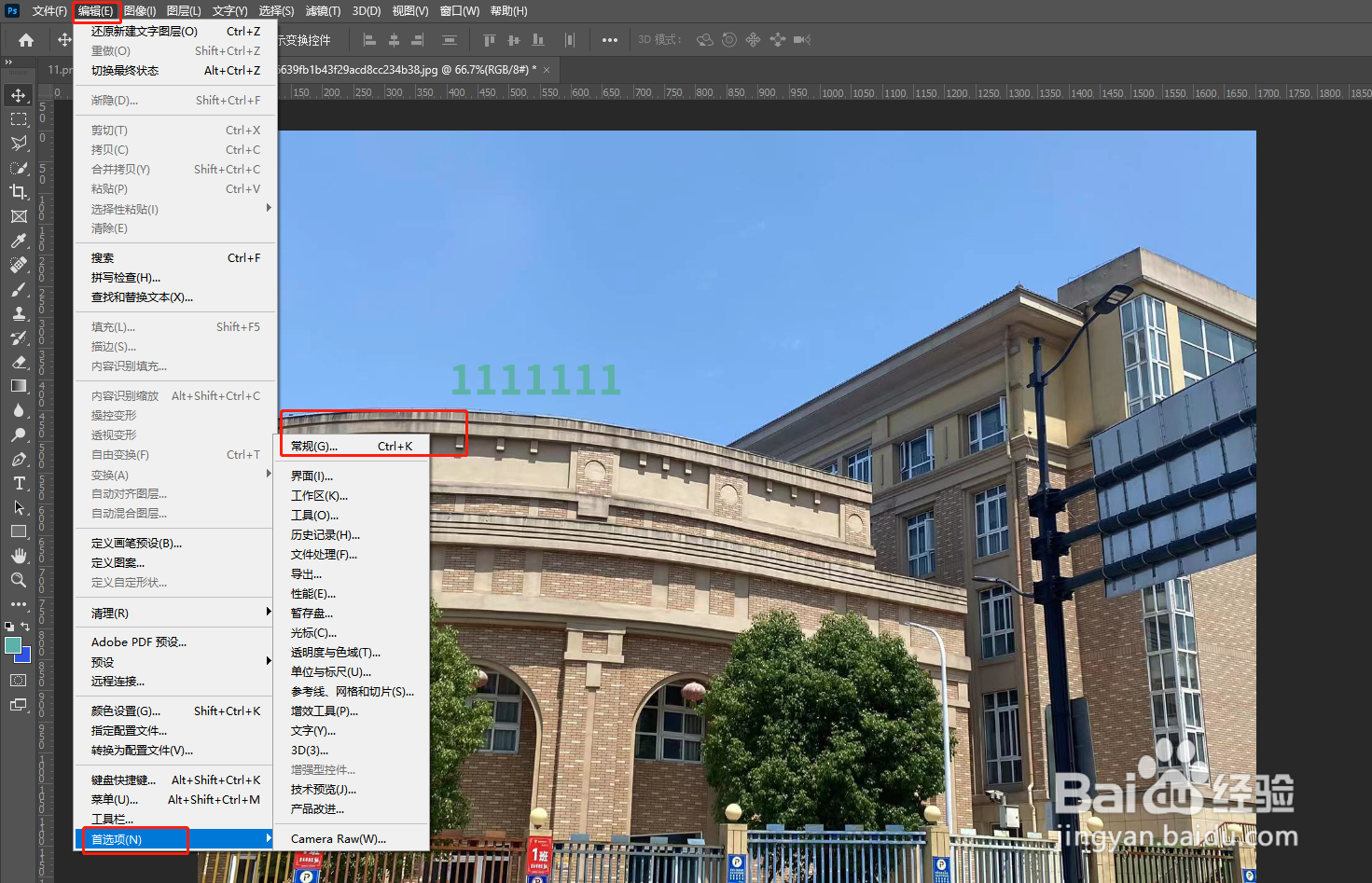
Task: Click the background blue color swatch
Action: coord(25,656)
